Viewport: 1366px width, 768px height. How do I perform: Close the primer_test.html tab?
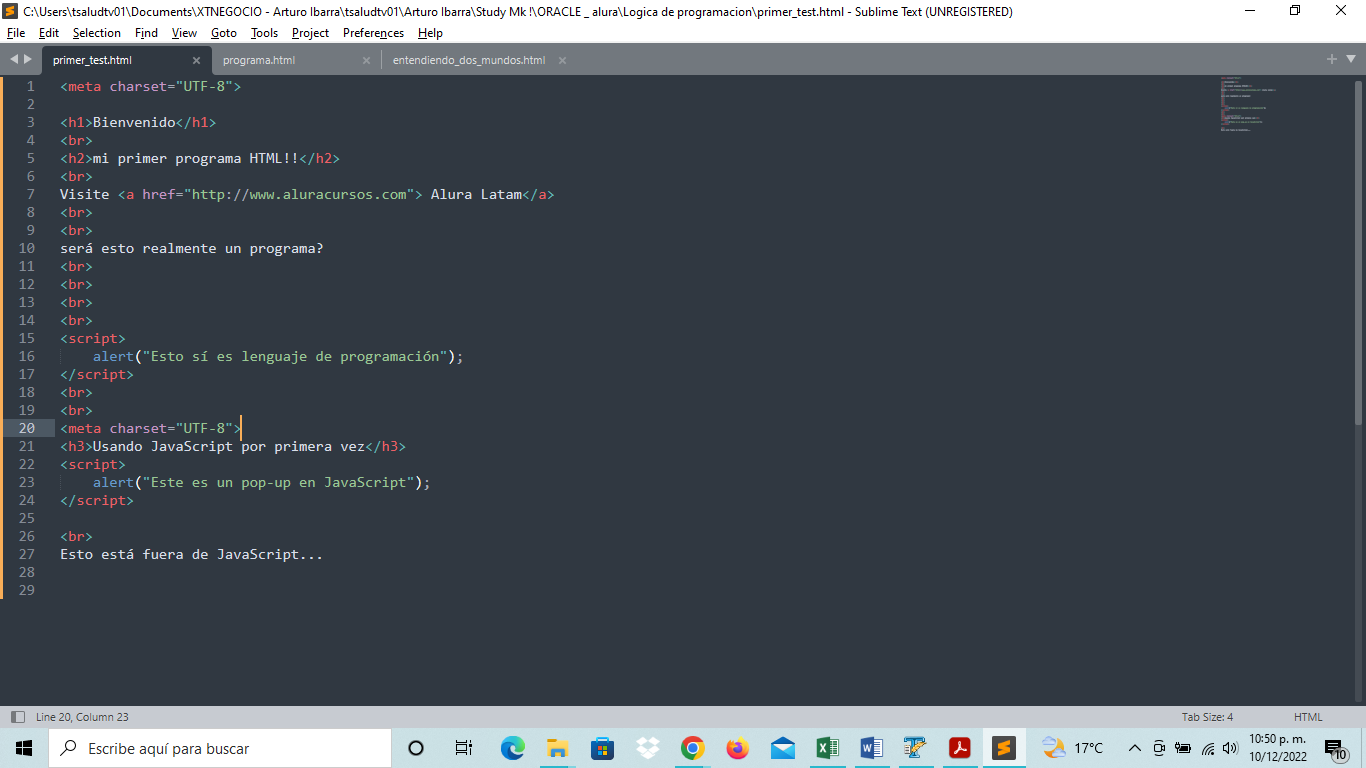tap(196, 60)
